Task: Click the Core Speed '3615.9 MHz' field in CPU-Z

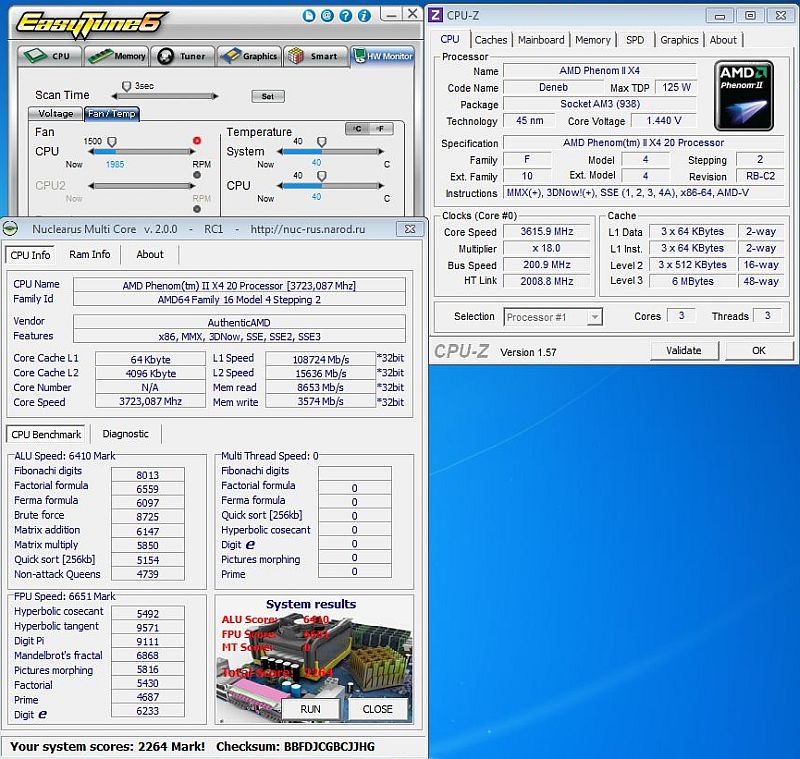Action: [x=546, y=232]
